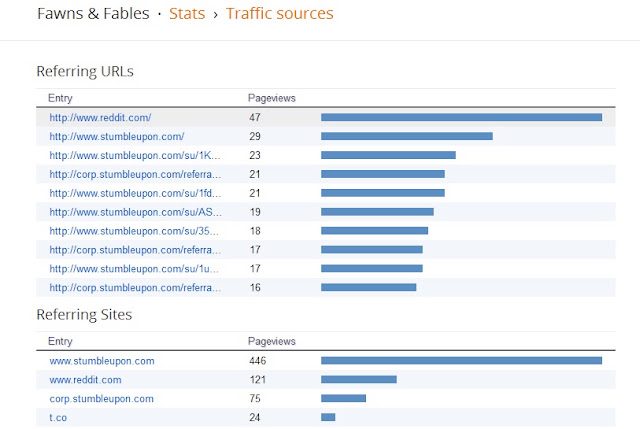
Task: Open corp.stumbleupon.com/referra... link with 17 pageviews
Action: pos(135,250)
